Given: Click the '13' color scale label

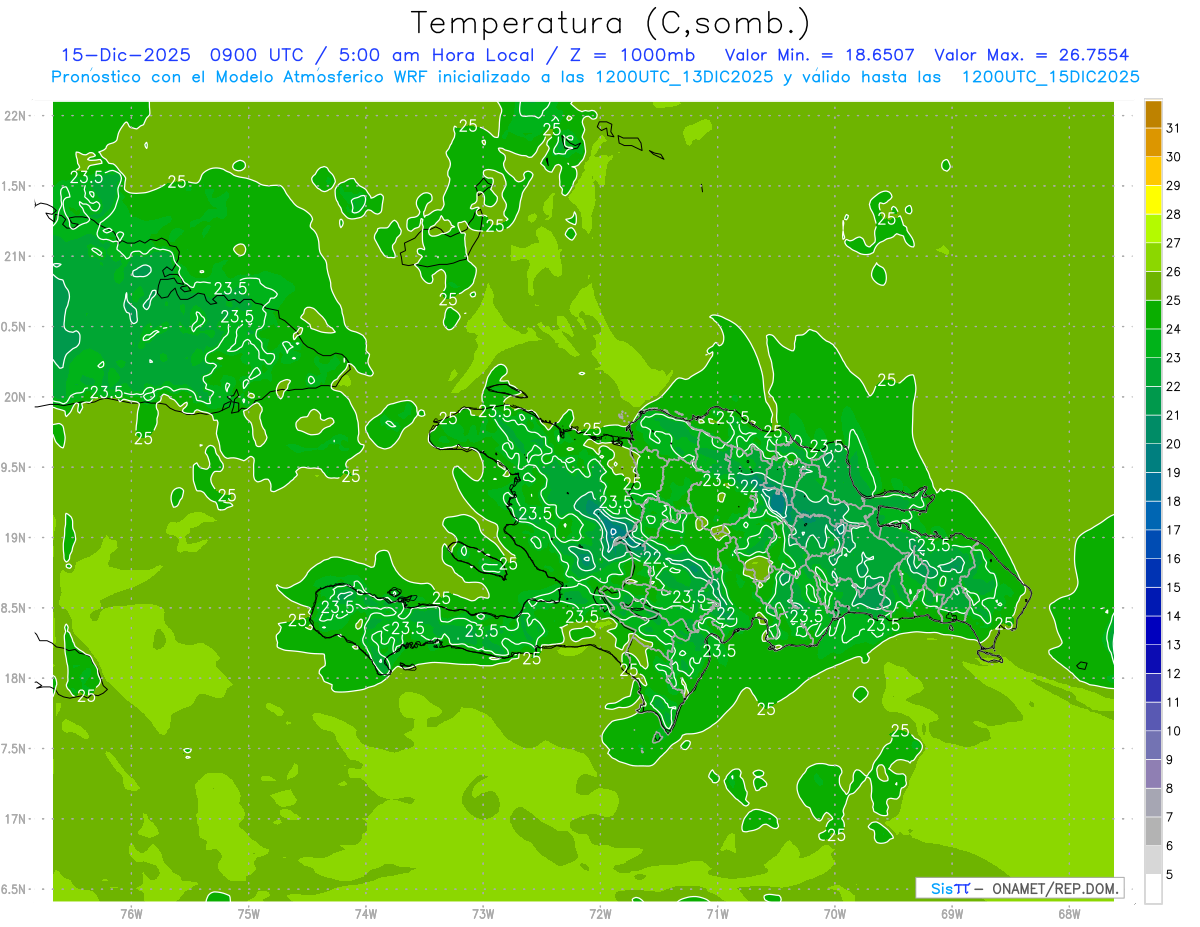Looking at the screenshot, I should click(1174, 645).
